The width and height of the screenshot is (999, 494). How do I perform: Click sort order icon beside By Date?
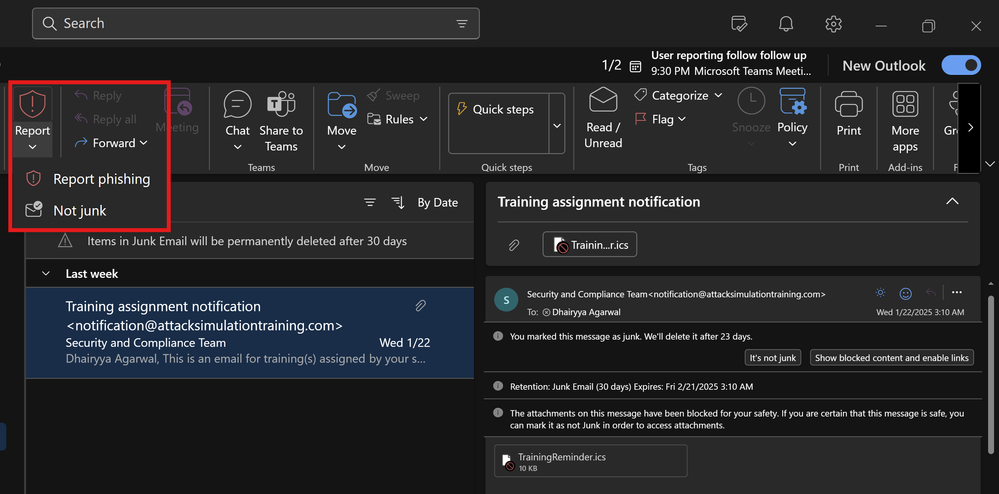coord(398,203)
